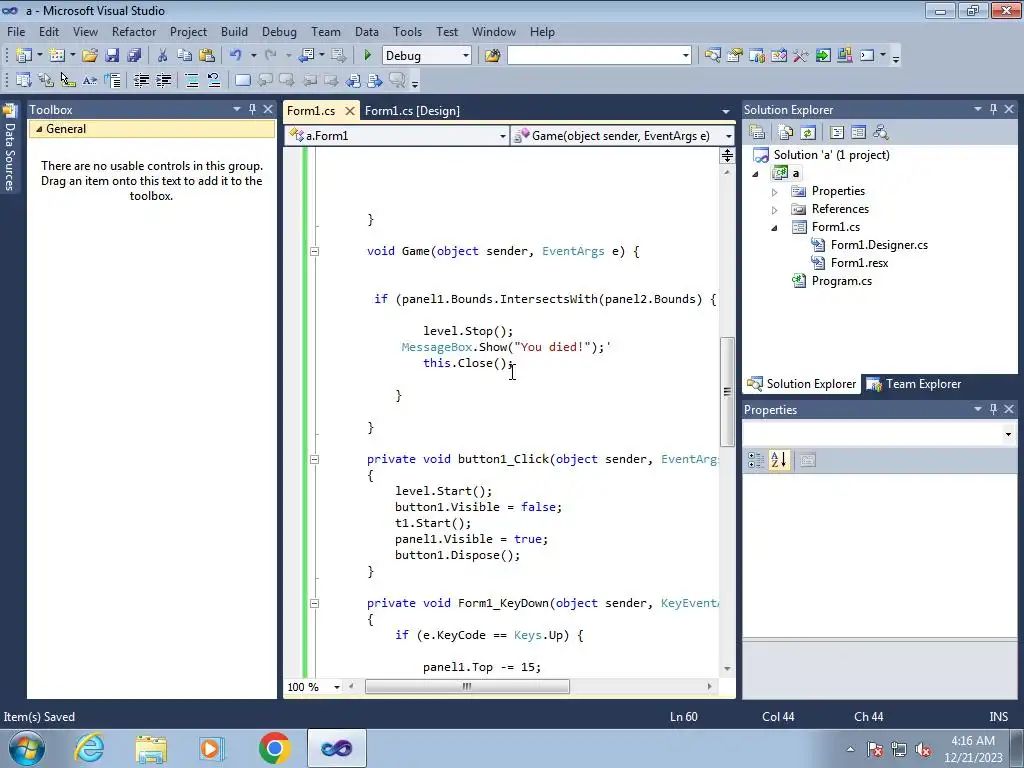Image resolution: width=1024 pixels, height=768 pixels.
Task: Open the Debug configuration dropdown
Action: click(466, 56)
